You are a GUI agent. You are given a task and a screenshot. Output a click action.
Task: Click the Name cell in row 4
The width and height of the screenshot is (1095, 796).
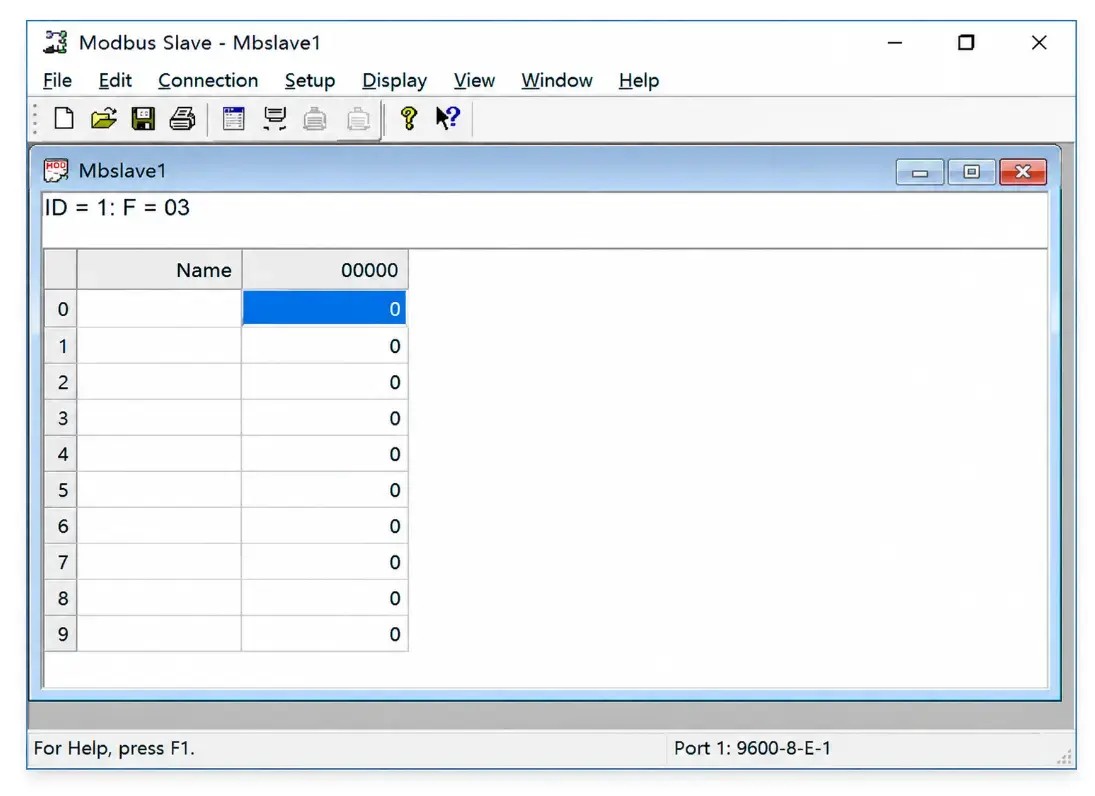tap(159, 454)
